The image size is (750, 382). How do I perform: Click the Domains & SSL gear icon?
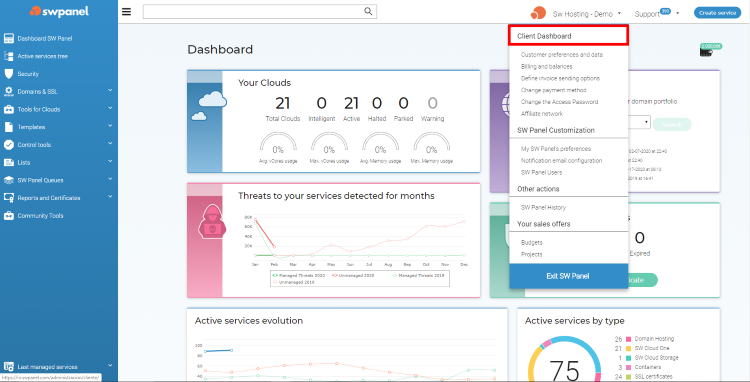pos(9,91)
